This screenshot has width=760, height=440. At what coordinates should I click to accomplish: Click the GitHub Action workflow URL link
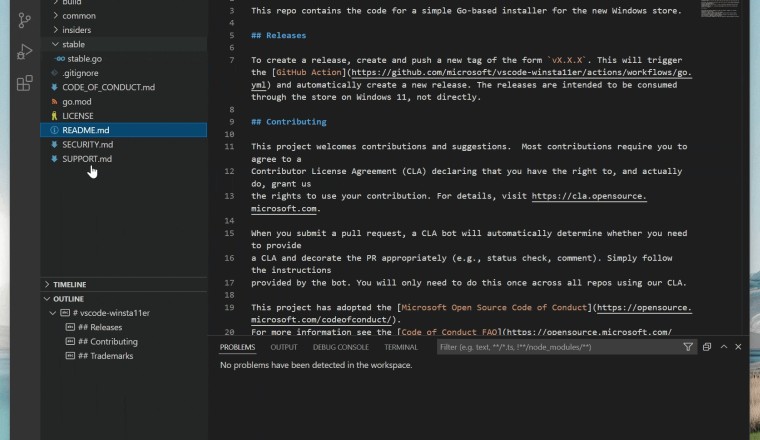[522, 73]
